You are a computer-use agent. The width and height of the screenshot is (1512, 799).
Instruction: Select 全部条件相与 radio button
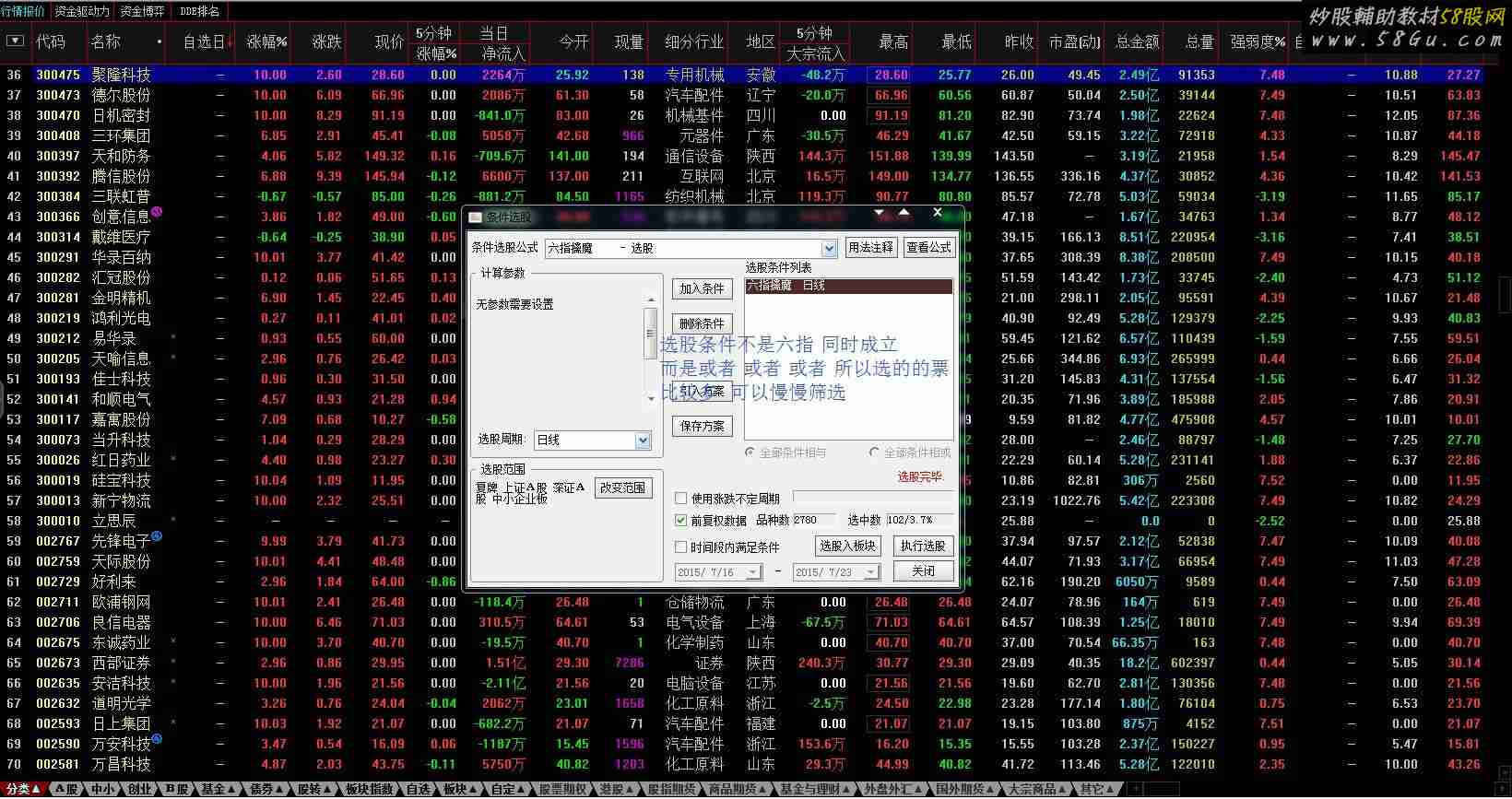pyautogui.click(x=750, y=453)
